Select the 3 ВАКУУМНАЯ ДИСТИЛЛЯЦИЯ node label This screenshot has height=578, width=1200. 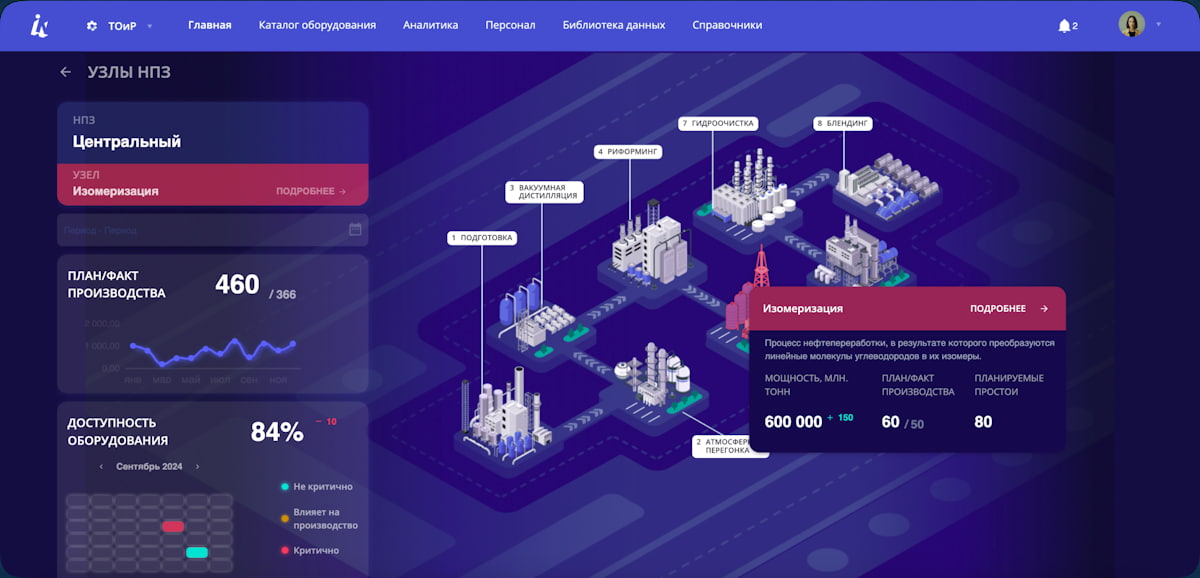[x=543, y=192]
